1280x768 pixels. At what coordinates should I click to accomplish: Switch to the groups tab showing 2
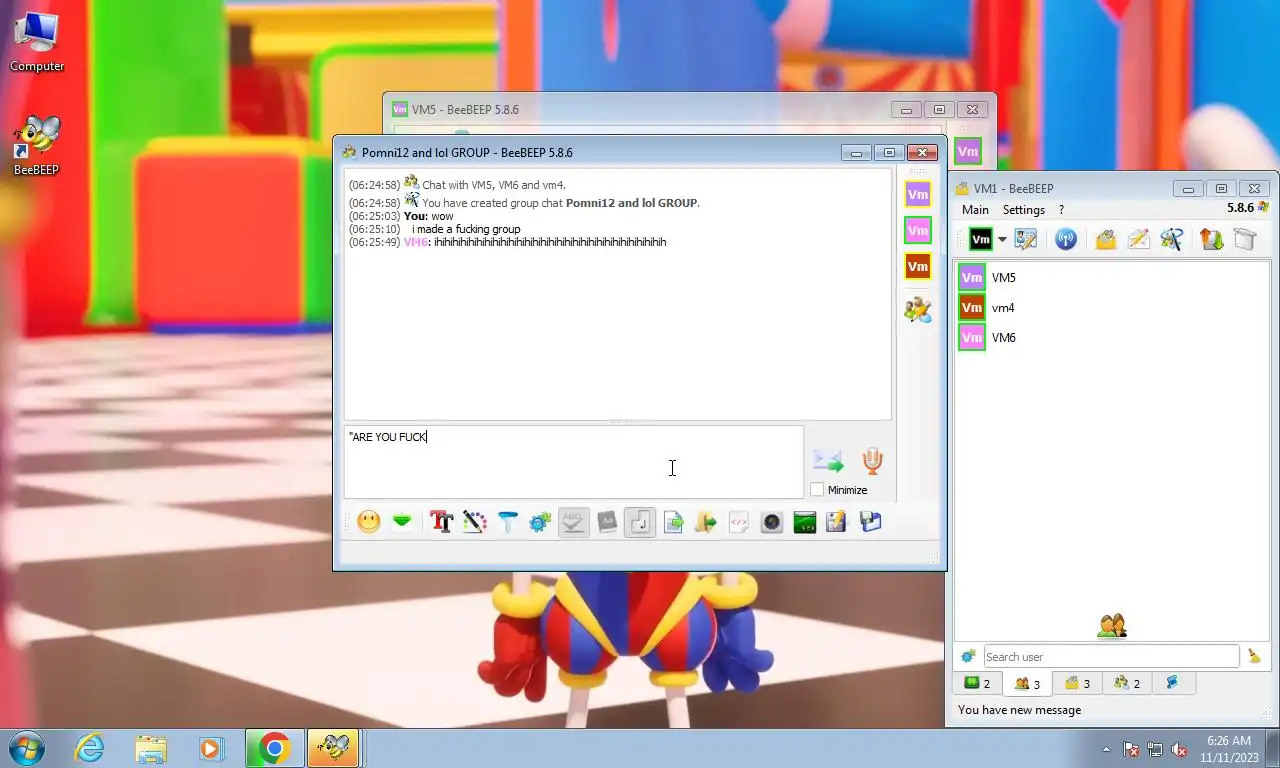pyautogui.click(x=1127, y=684)
